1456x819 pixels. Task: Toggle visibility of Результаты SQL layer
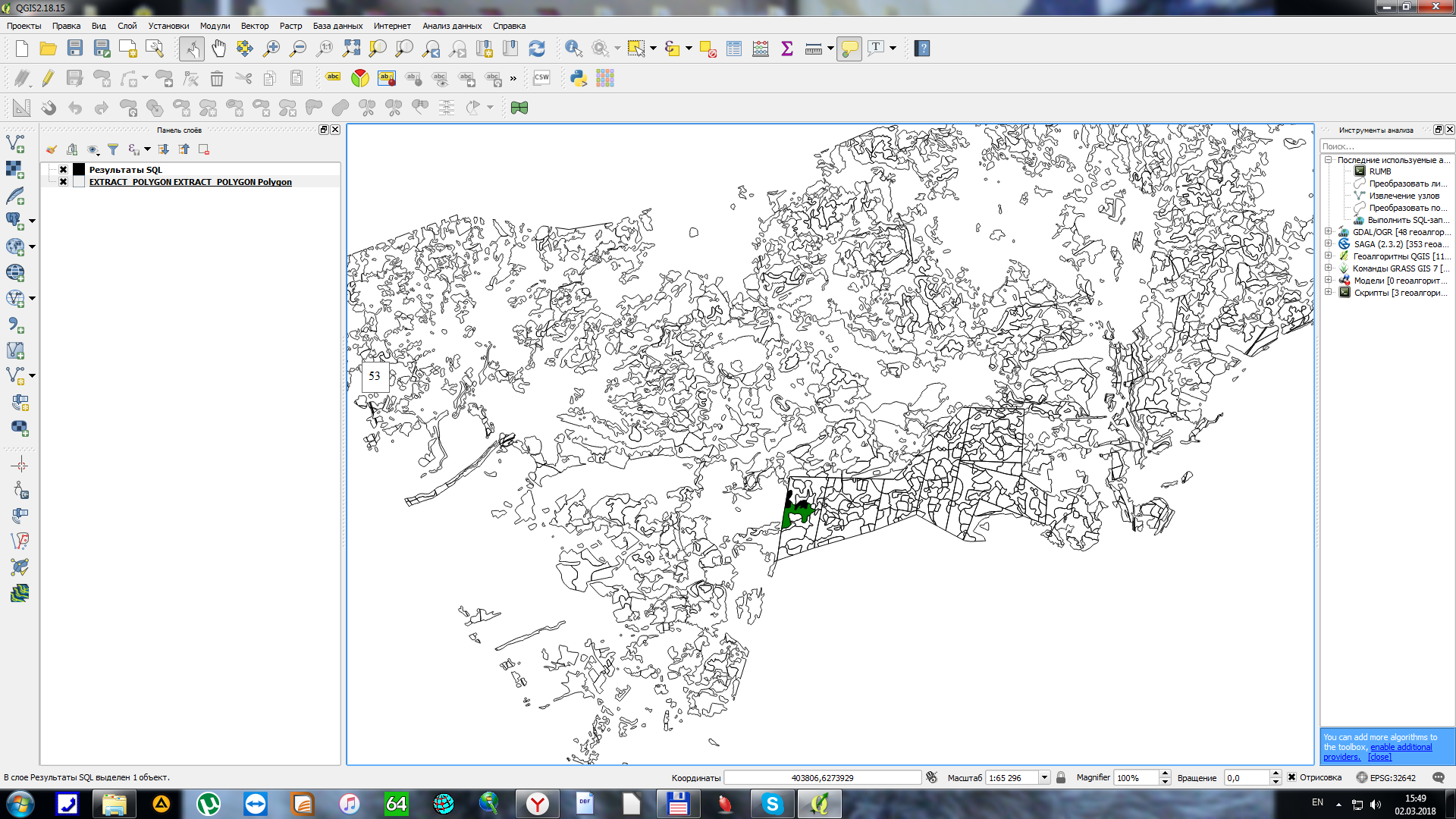pyautogui.click(x=64, y=170)
